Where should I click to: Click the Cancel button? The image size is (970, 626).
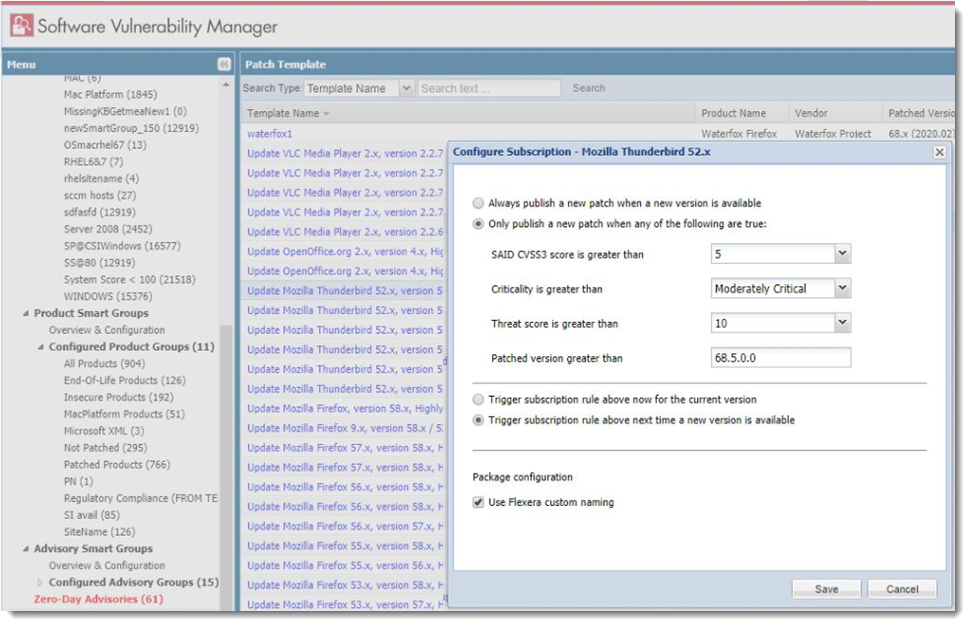coord(902,589)
